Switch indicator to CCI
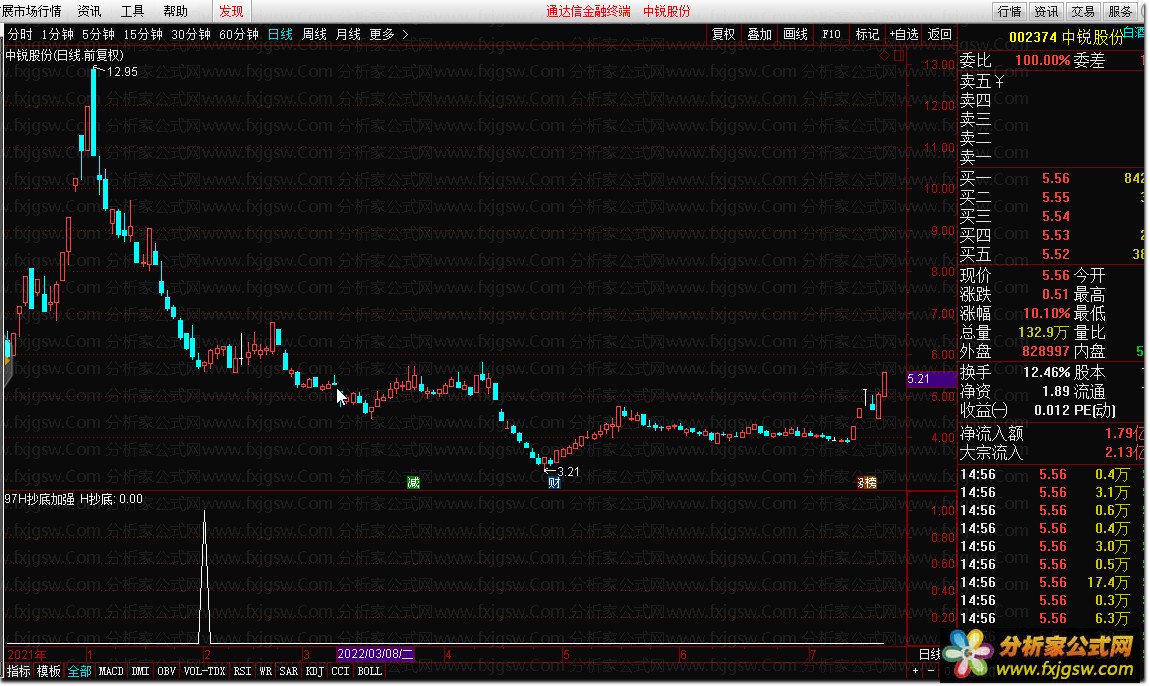The height and width of the screenshot is (686, 1150). [340, 671]
